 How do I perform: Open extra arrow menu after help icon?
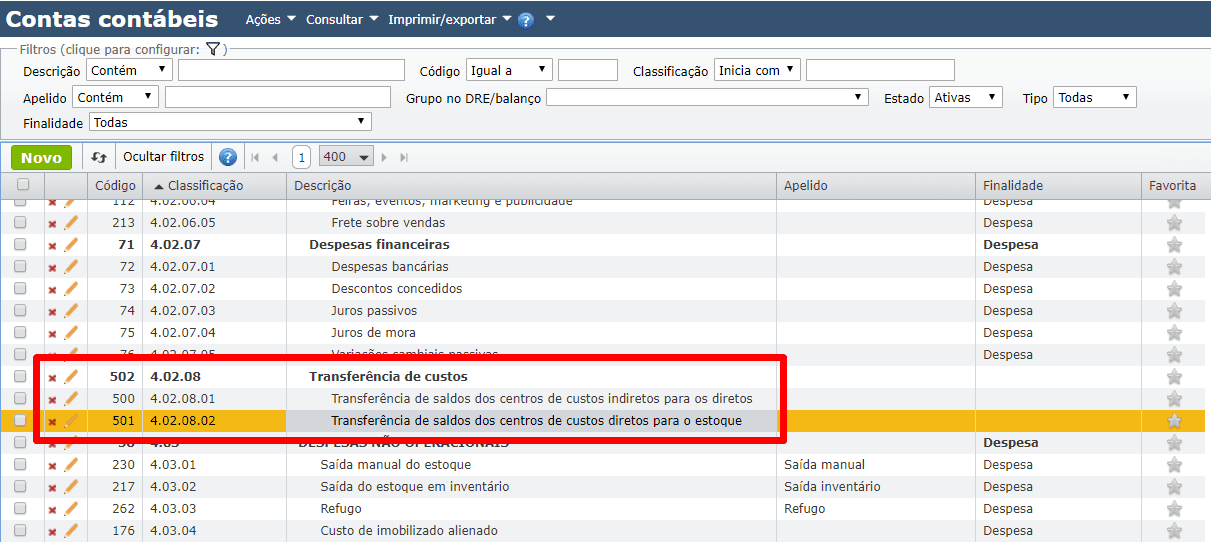click(x=550, y=19)
